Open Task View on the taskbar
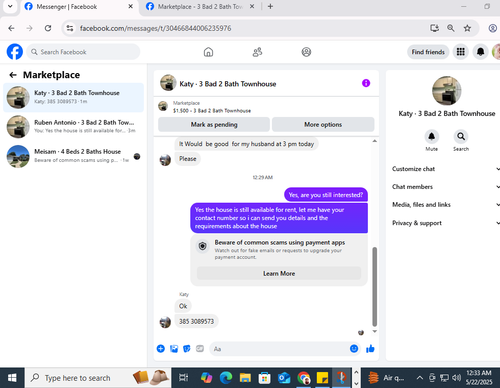 183,378
